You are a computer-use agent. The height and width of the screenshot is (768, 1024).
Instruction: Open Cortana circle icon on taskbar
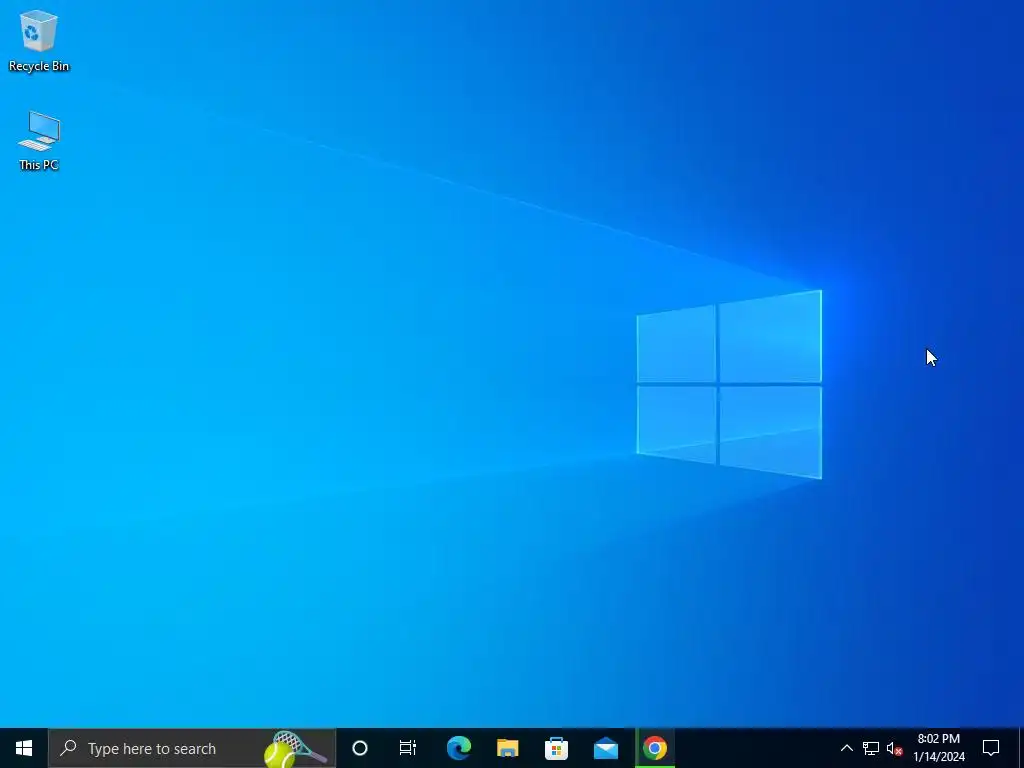tap(360, 748)
